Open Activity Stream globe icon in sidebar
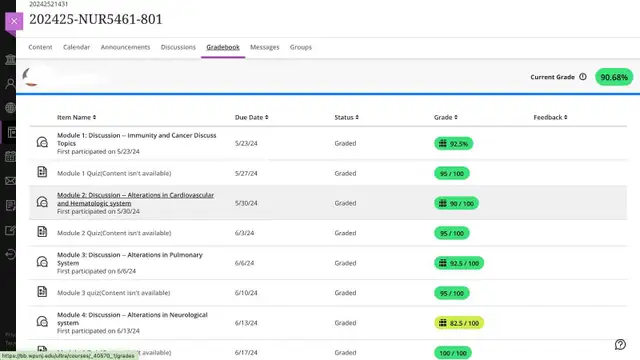 pyautogui.click(x=10, y=108)
